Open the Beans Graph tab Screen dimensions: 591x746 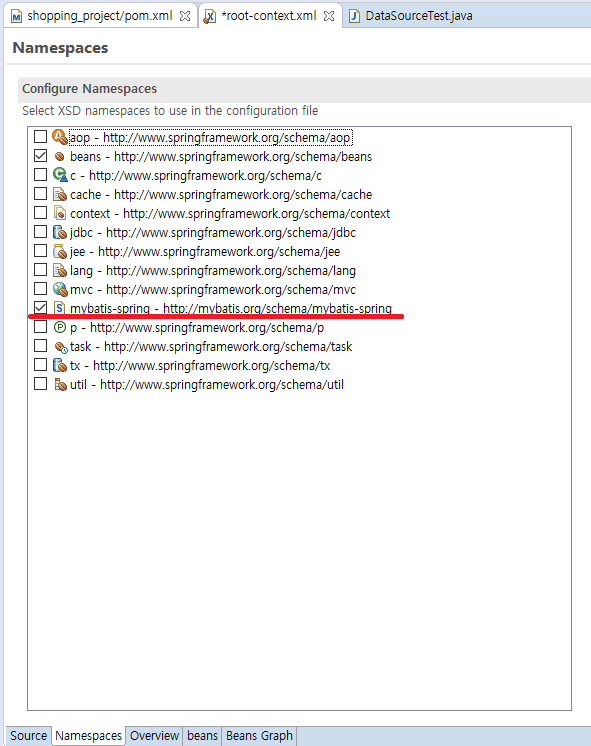[259, 736]
